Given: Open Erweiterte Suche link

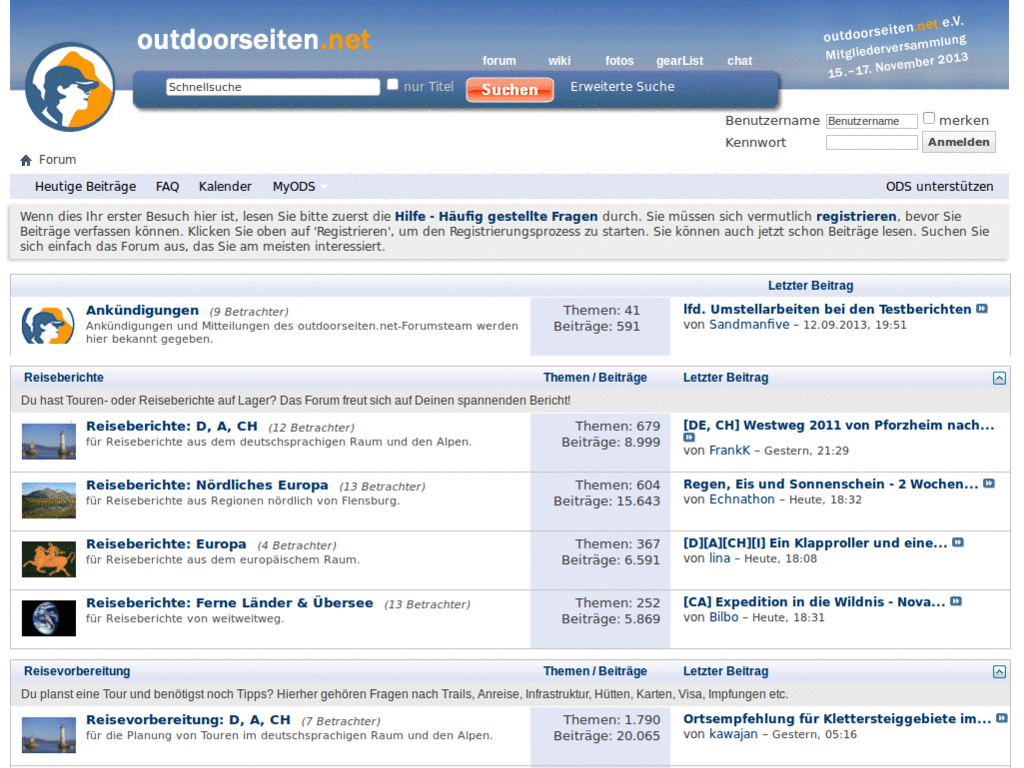Looking at the screenshot, I should (622, 87).
